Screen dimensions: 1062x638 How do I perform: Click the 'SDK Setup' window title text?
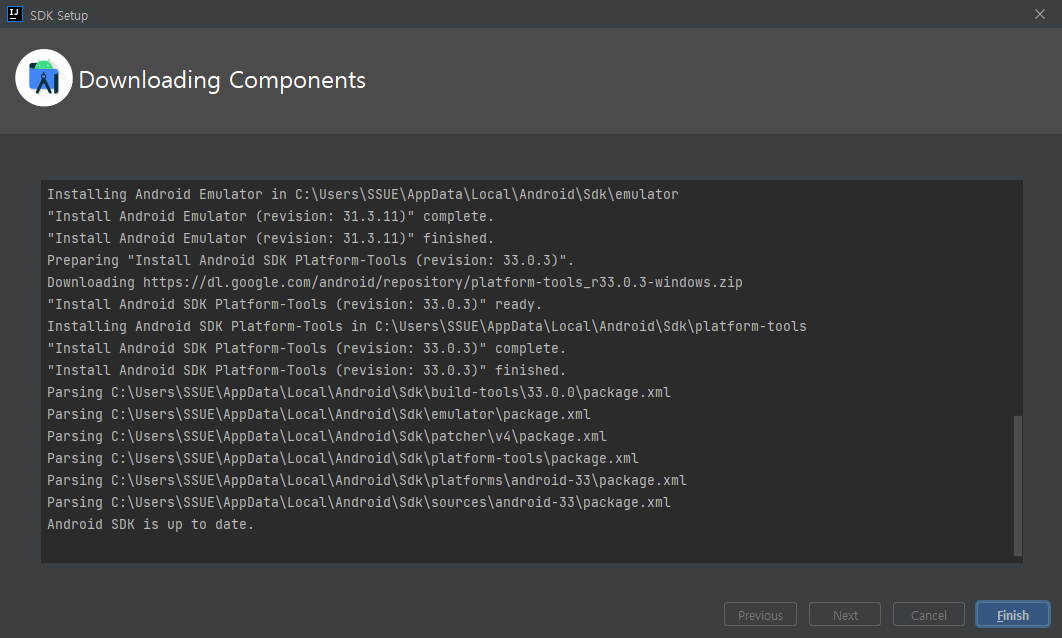click(59, 15)
